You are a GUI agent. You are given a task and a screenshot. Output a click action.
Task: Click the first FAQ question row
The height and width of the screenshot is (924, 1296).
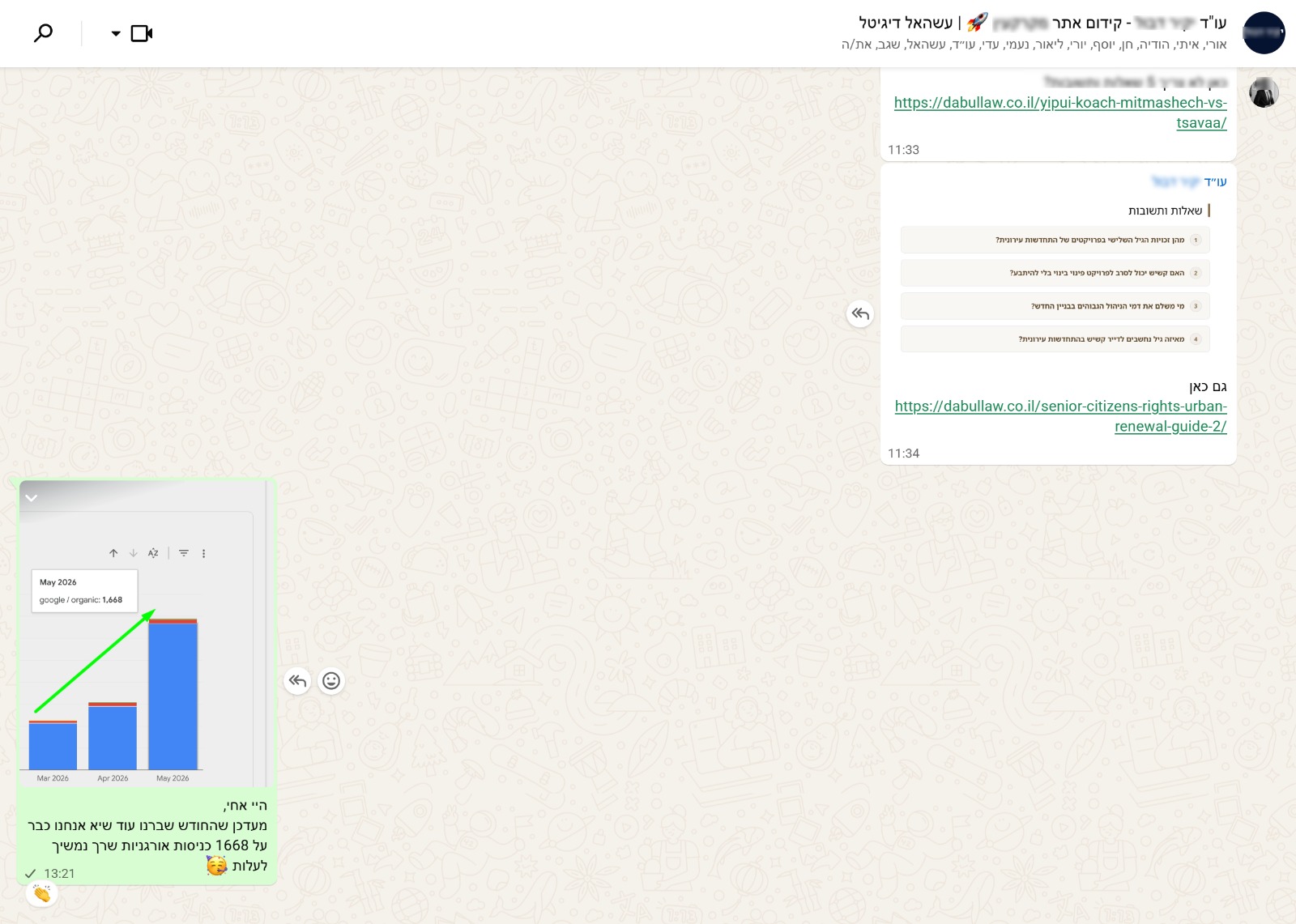click(x=1055, y=240)
